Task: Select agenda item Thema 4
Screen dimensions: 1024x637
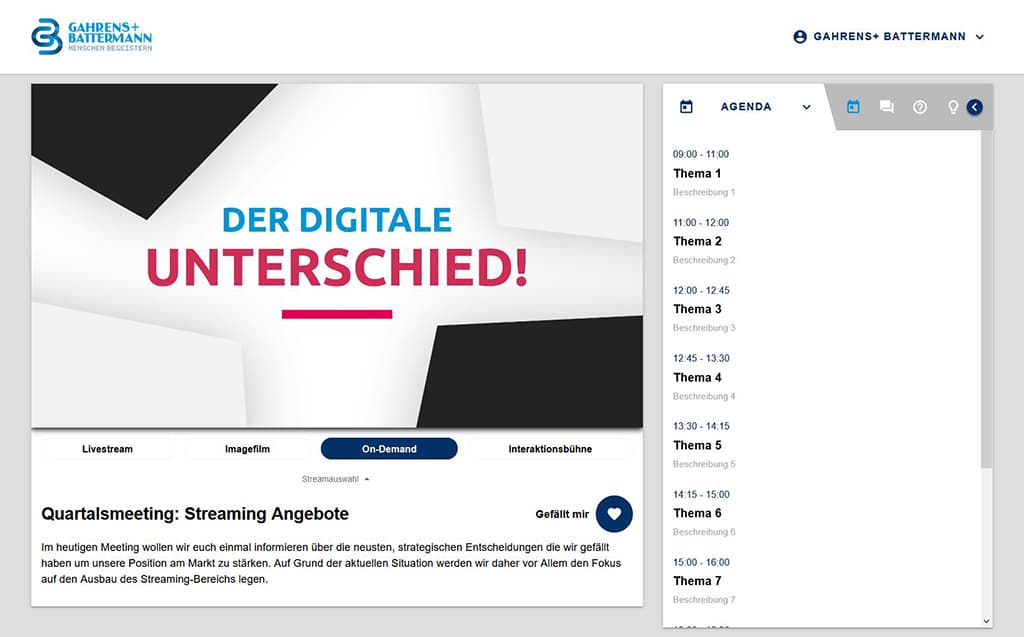Action: pyautogui.click(x=697, y=378)
